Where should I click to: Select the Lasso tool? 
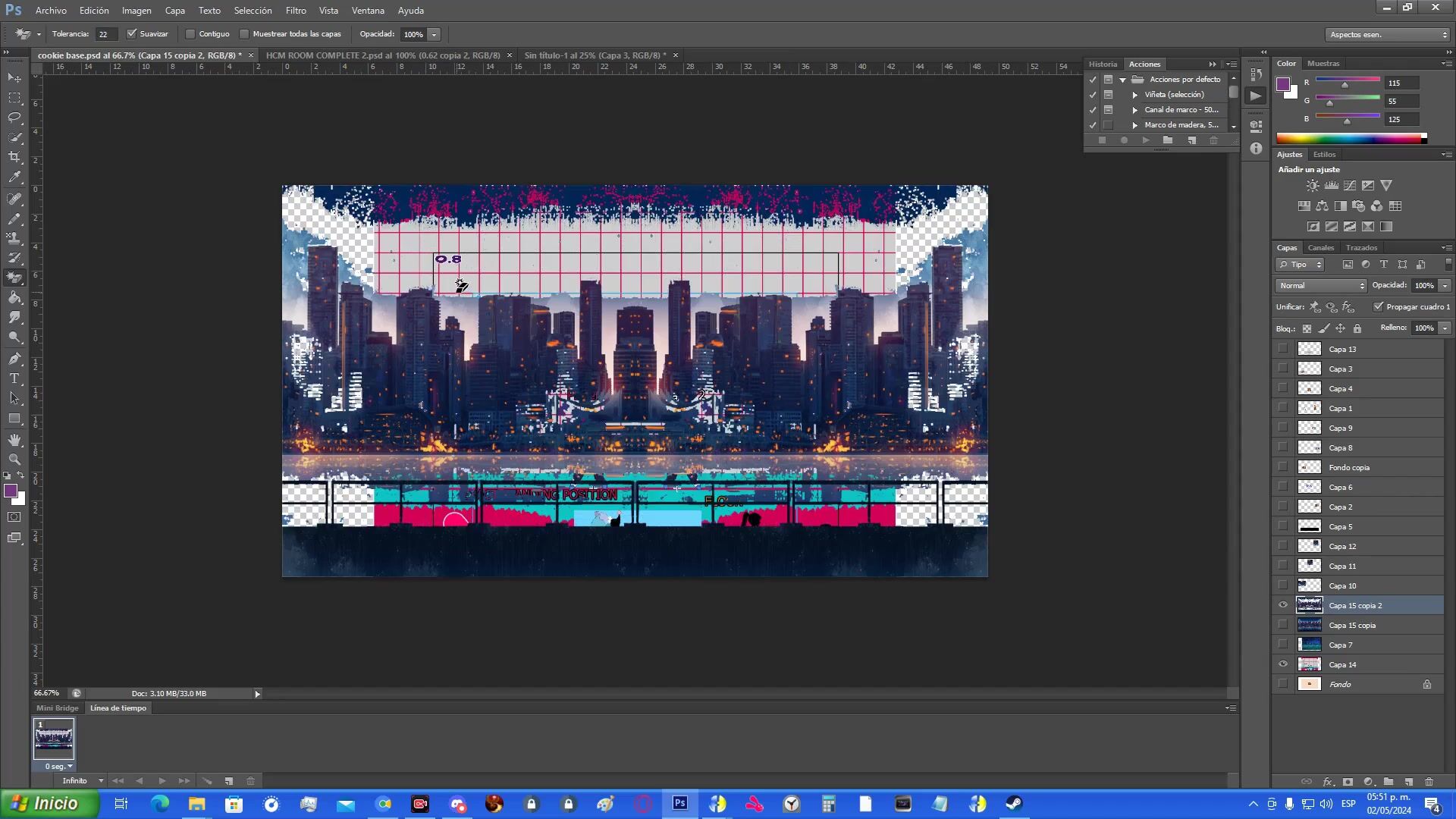(x=14, y=118)
